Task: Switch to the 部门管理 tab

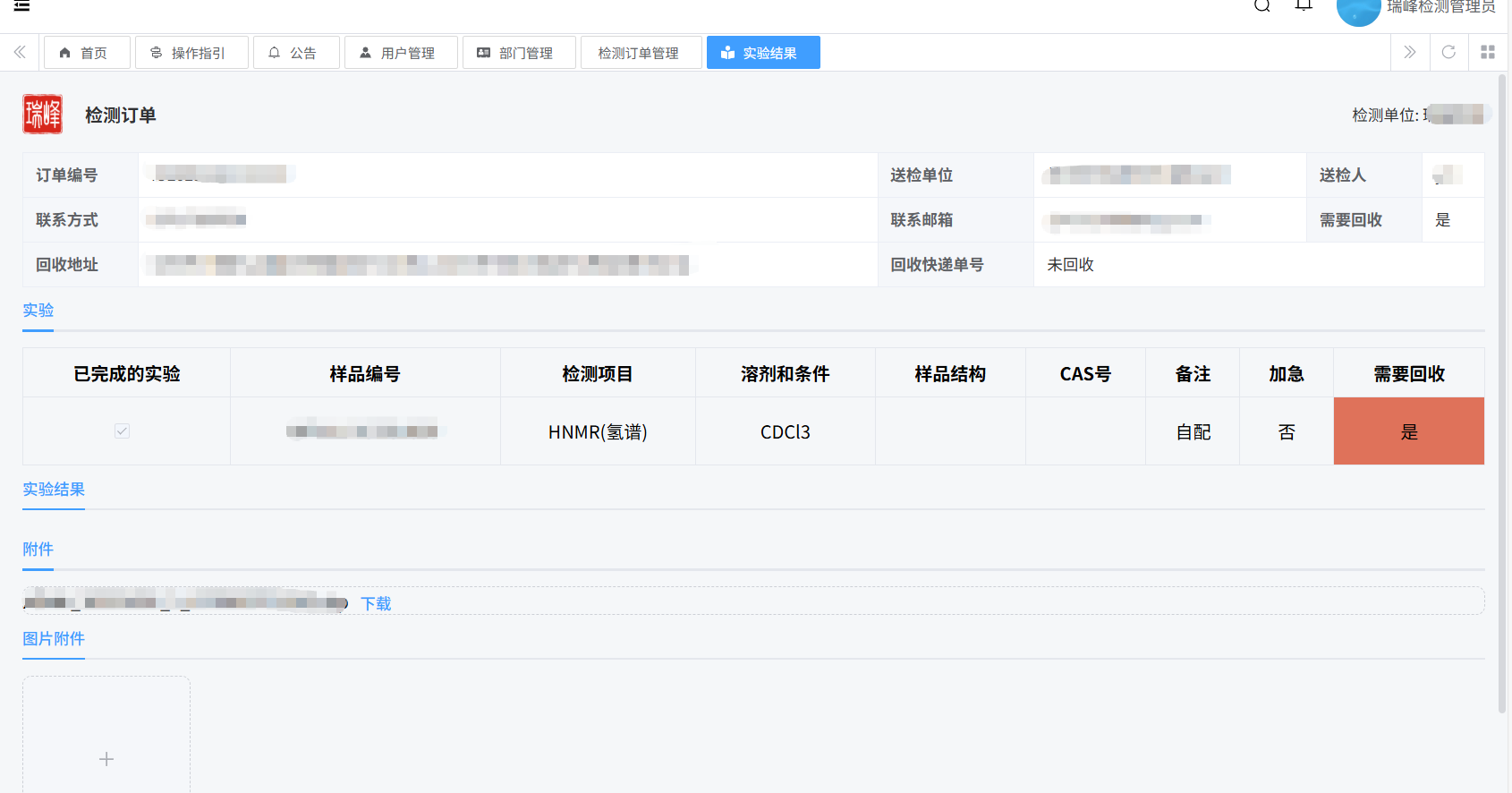Action: click(x=518, y=53)
